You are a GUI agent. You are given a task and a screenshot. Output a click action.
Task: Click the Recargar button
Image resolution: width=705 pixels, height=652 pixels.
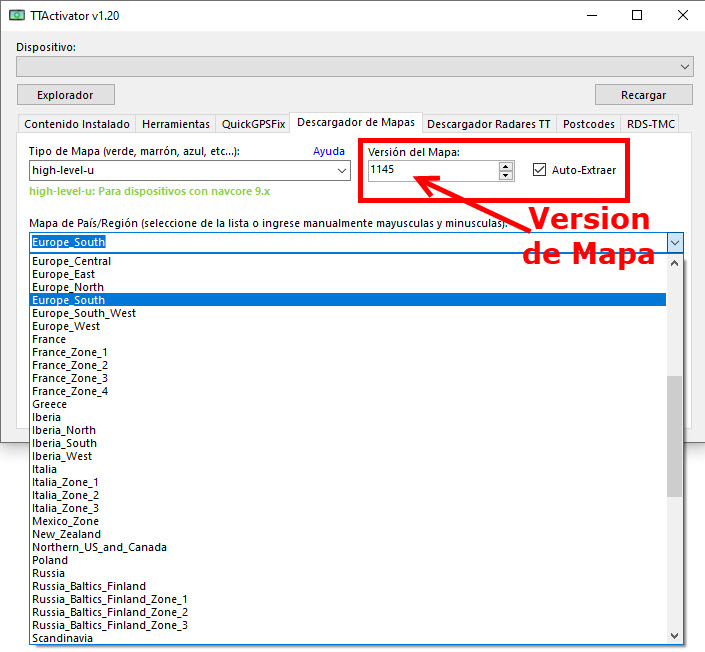point(643,95)
